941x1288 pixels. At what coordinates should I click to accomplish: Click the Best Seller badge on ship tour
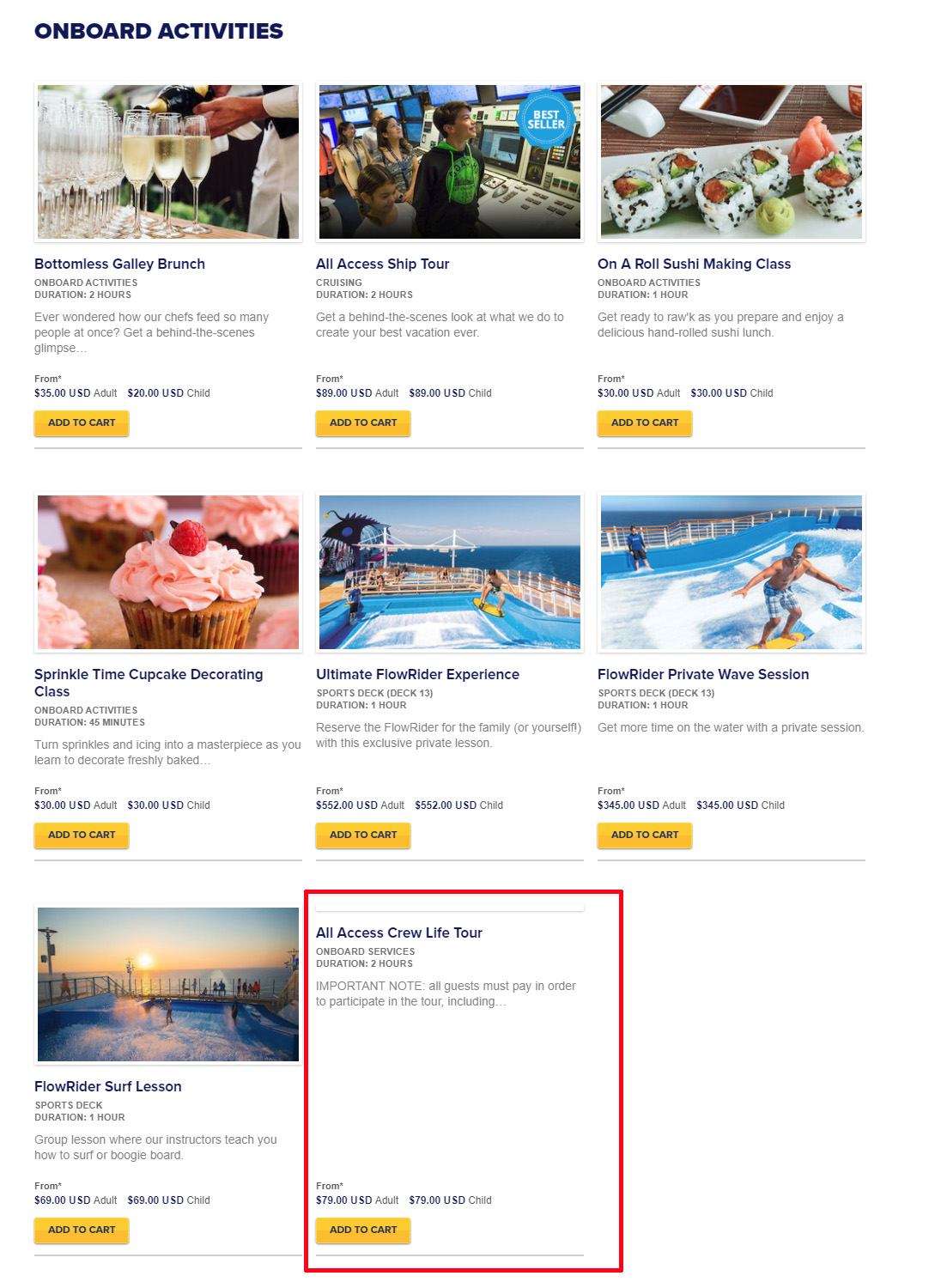(546, 119)
